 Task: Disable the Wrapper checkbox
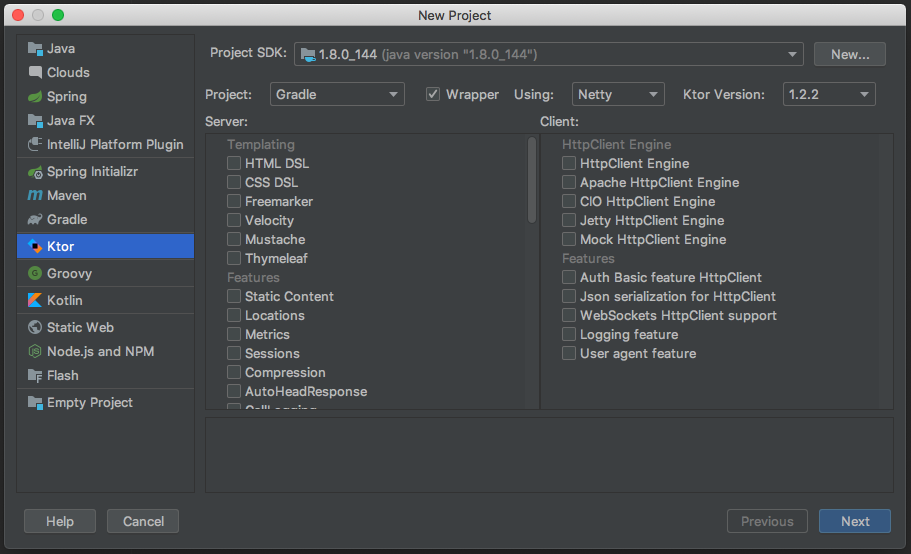point(433,94)
